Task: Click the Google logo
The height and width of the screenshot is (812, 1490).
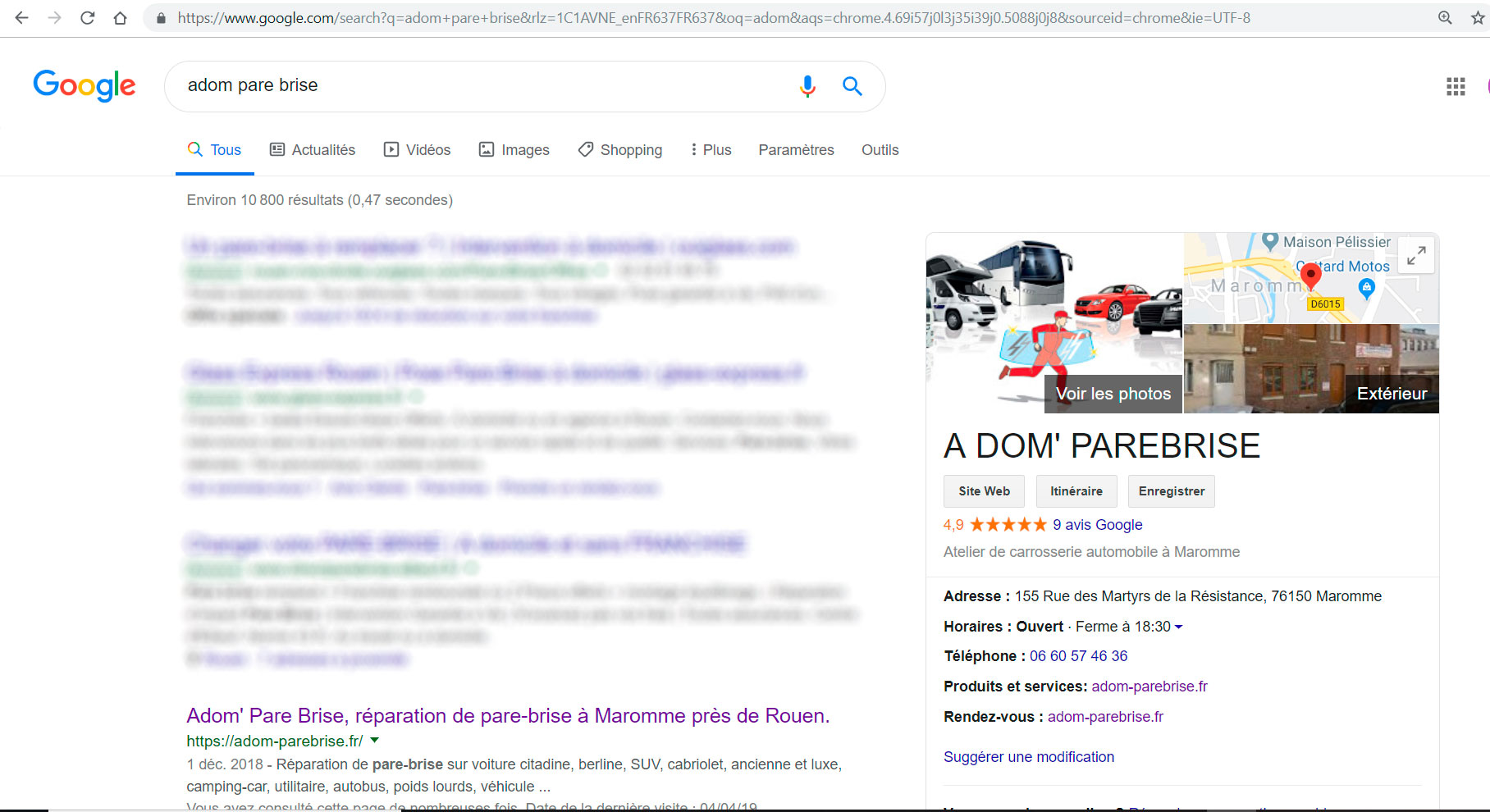Action: (x=85, y=85)
